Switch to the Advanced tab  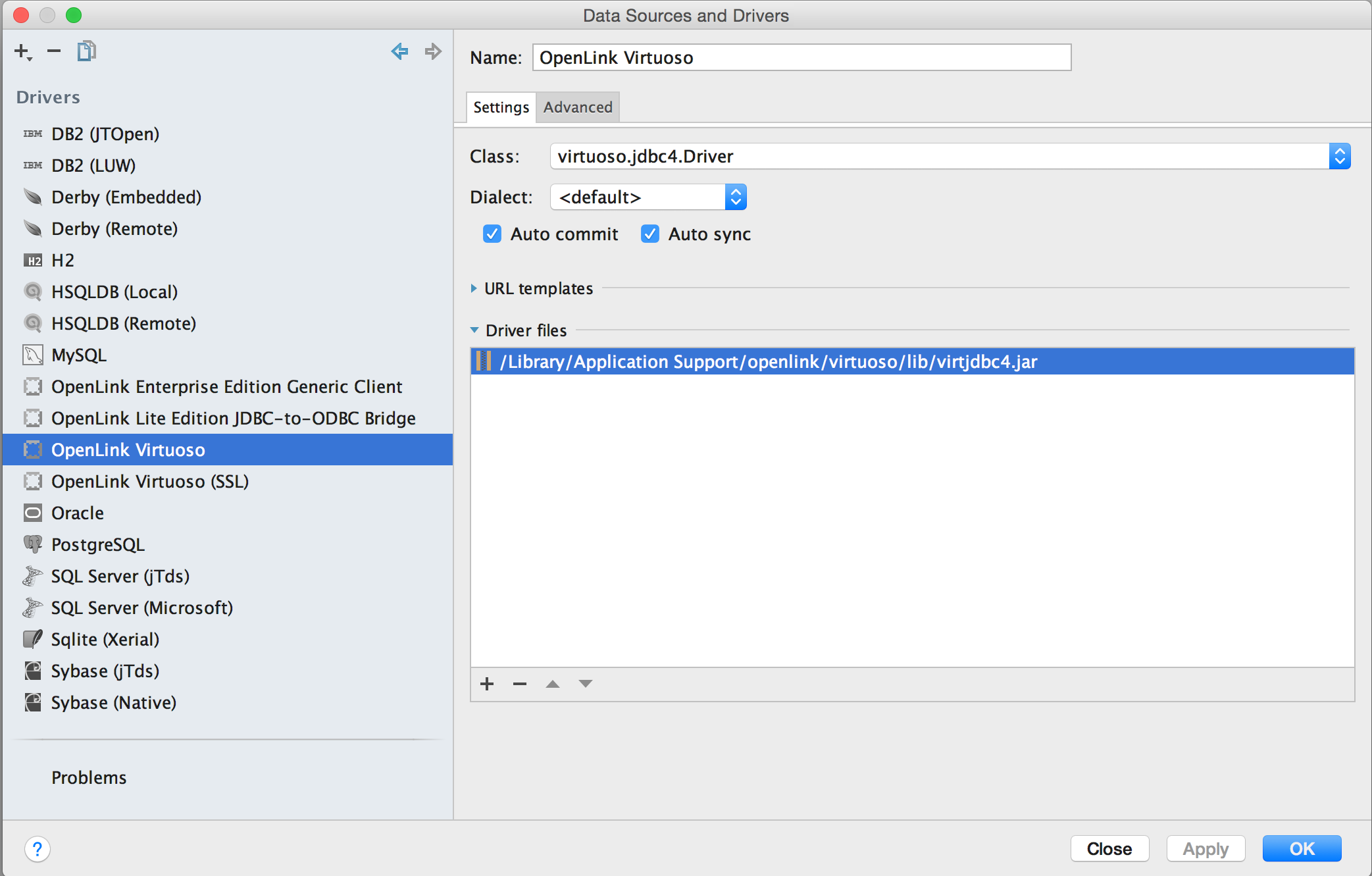[578, 107]
